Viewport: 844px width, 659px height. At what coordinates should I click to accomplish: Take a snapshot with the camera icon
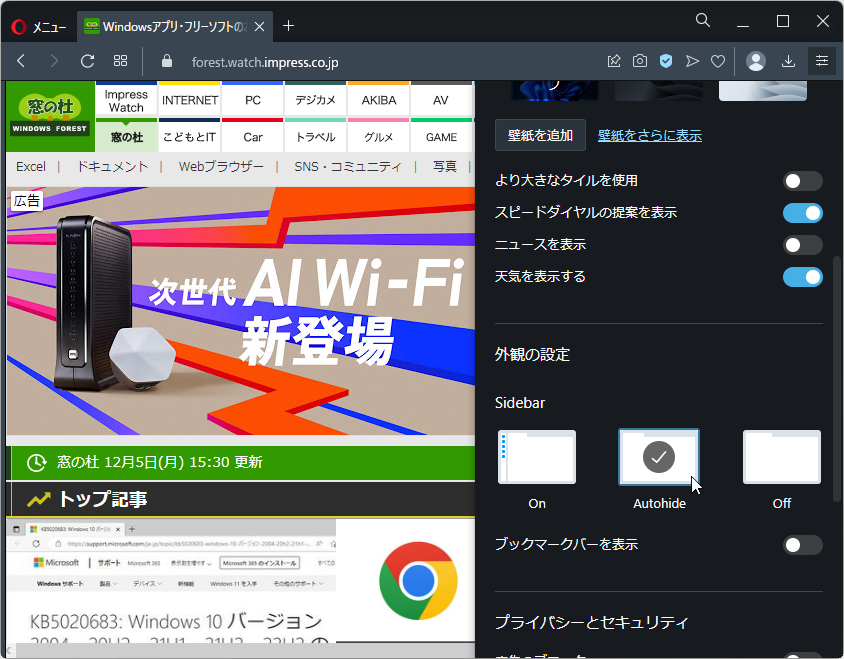[x=639, y=61]
